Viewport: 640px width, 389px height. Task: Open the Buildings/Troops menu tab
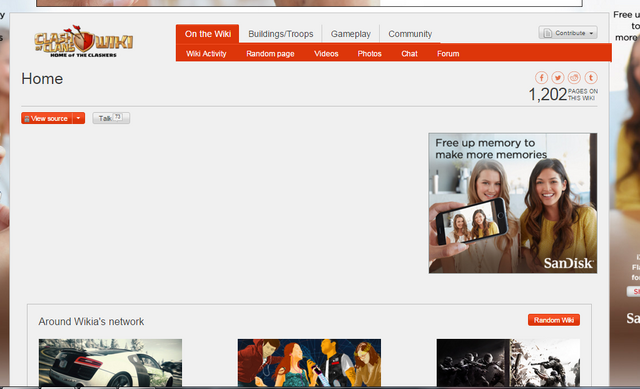pos(281,34)
